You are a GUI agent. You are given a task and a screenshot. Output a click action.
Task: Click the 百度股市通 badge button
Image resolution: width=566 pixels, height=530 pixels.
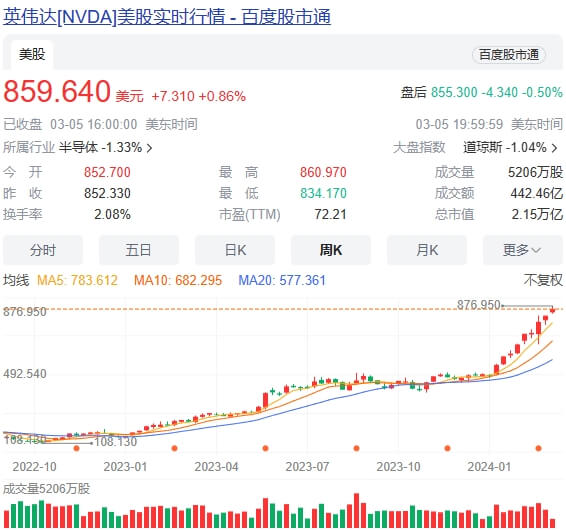tap(509, 55)
